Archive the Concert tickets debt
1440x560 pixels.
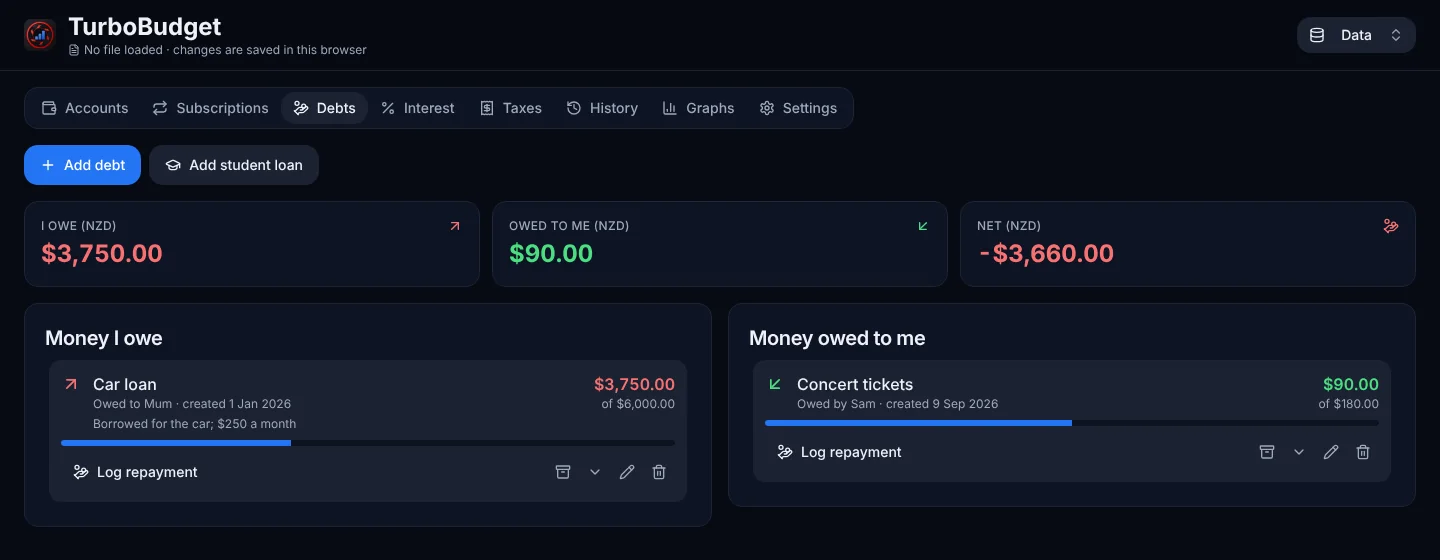pos(1267,452)
